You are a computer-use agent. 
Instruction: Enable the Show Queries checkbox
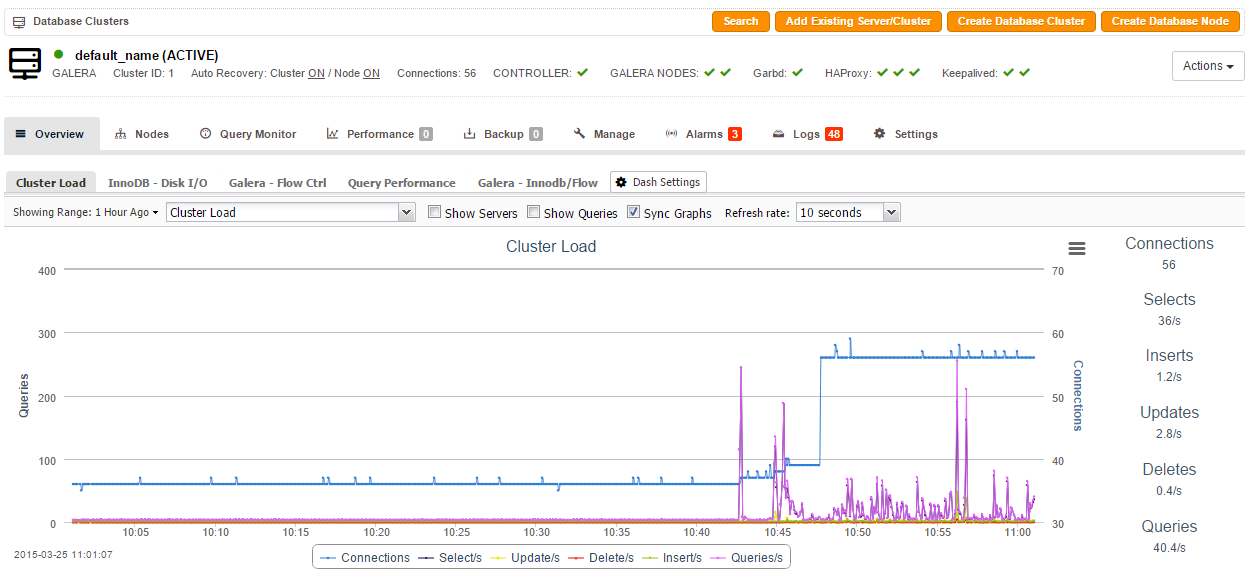click(533, 212)
